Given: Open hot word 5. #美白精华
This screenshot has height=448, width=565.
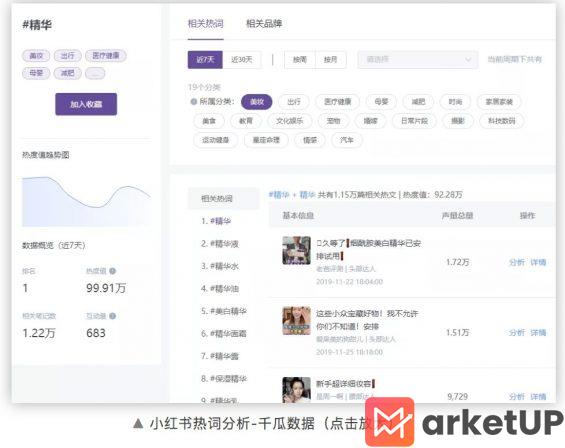Looking at the screenshot, I should tap(224, 311).
